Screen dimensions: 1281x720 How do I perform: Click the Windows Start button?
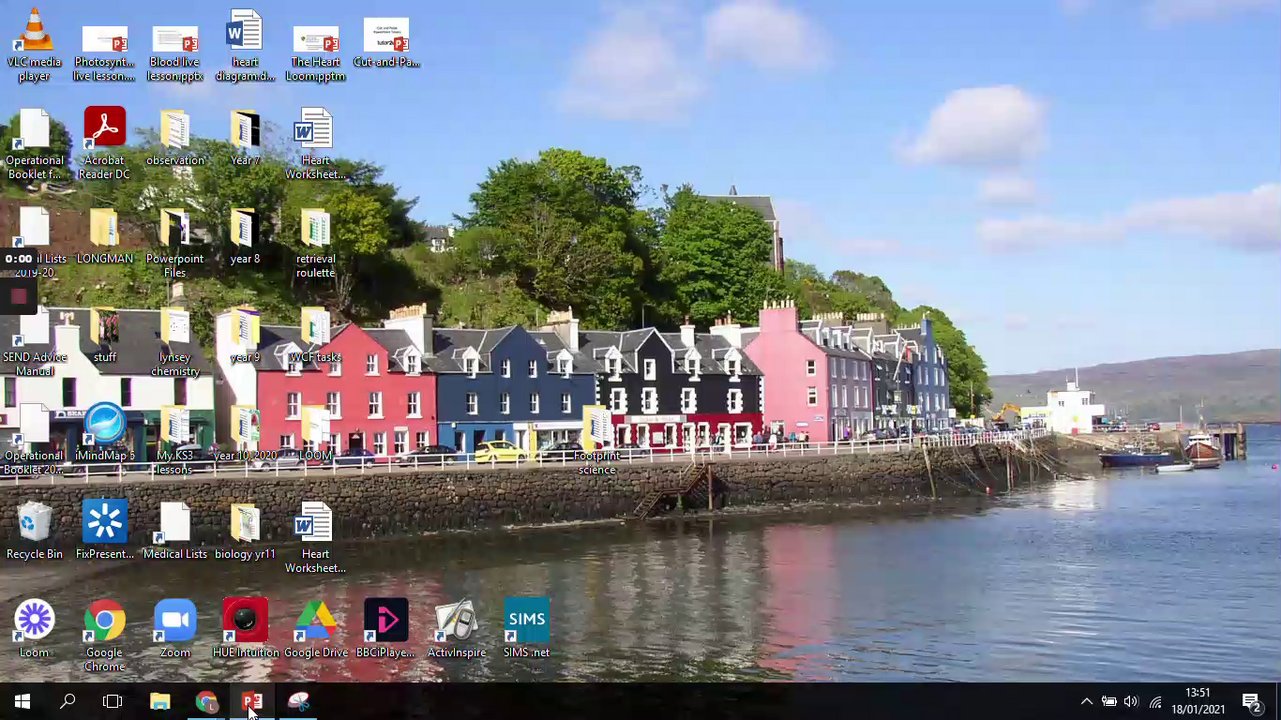(22, 702)
